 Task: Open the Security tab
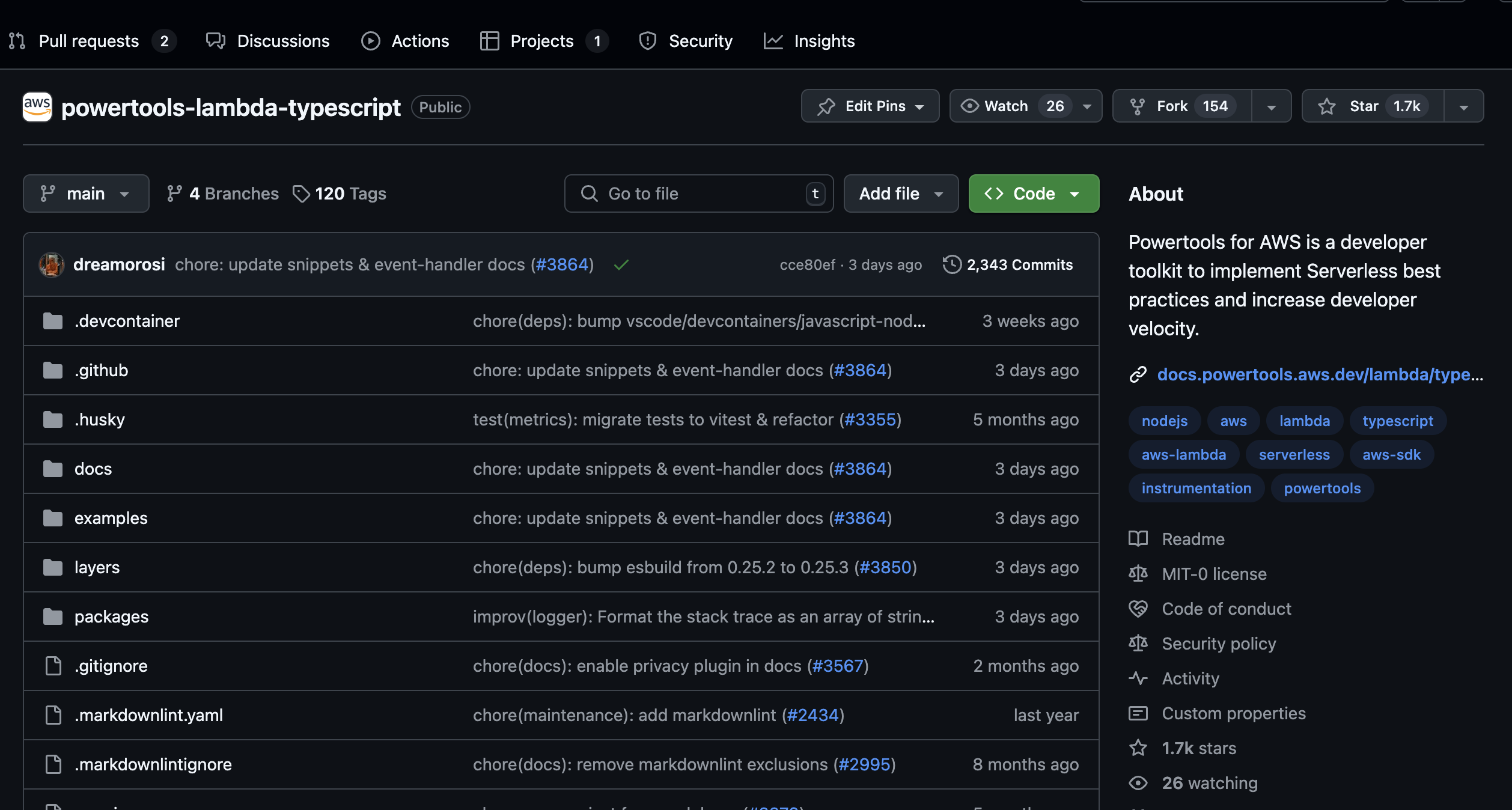point(686,41)
